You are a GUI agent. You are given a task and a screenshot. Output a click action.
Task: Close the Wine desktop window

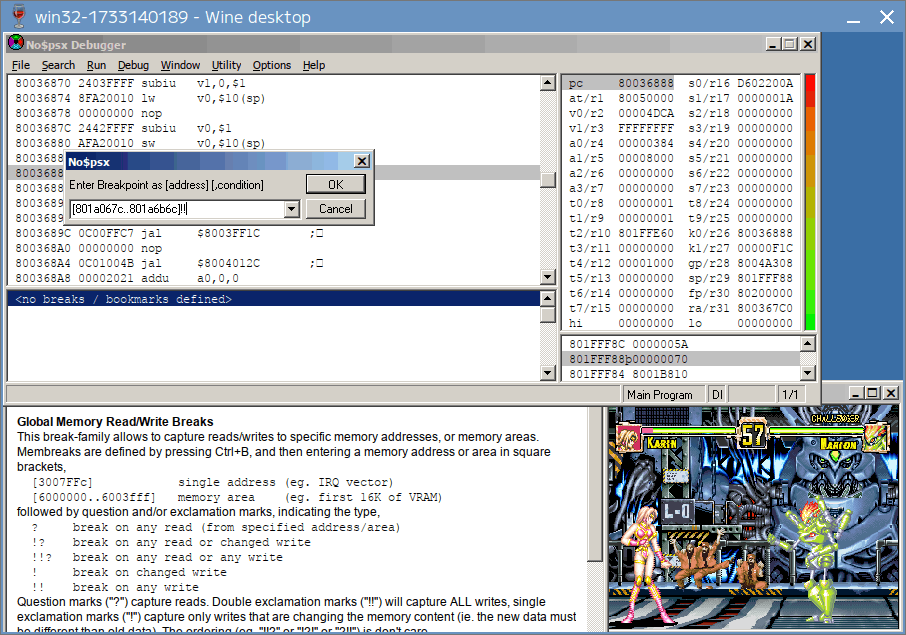pos(887,17)
